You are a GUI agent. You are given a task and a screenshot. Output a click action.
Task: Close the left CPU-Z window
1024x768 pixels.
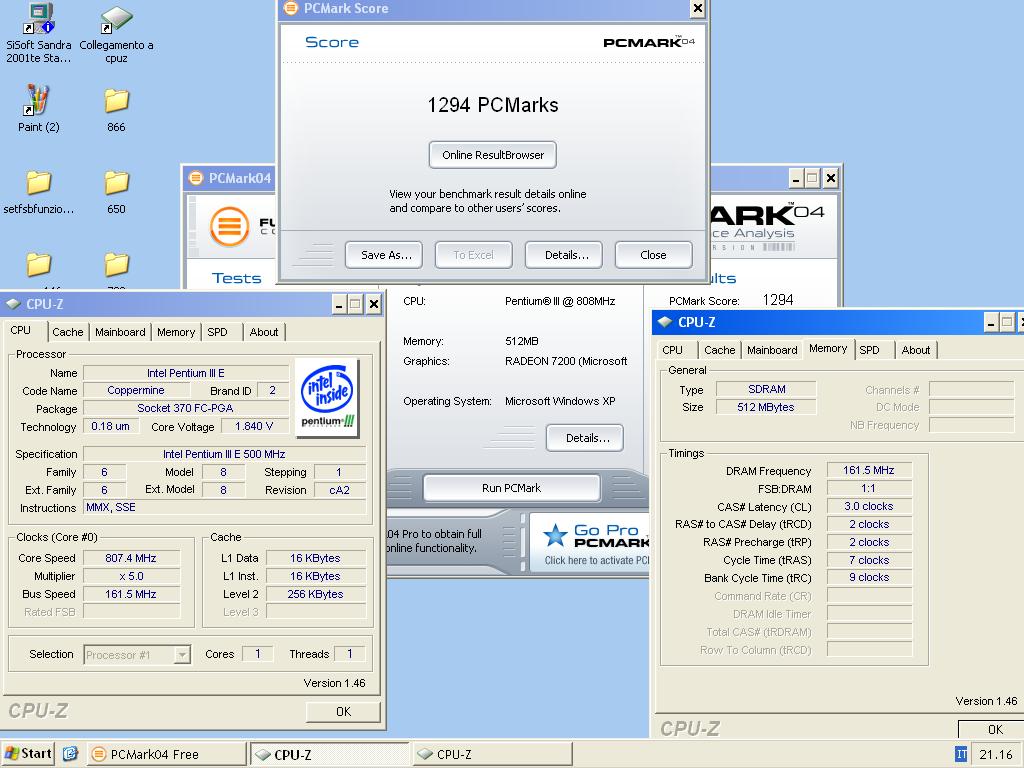(x=374, y=304)
